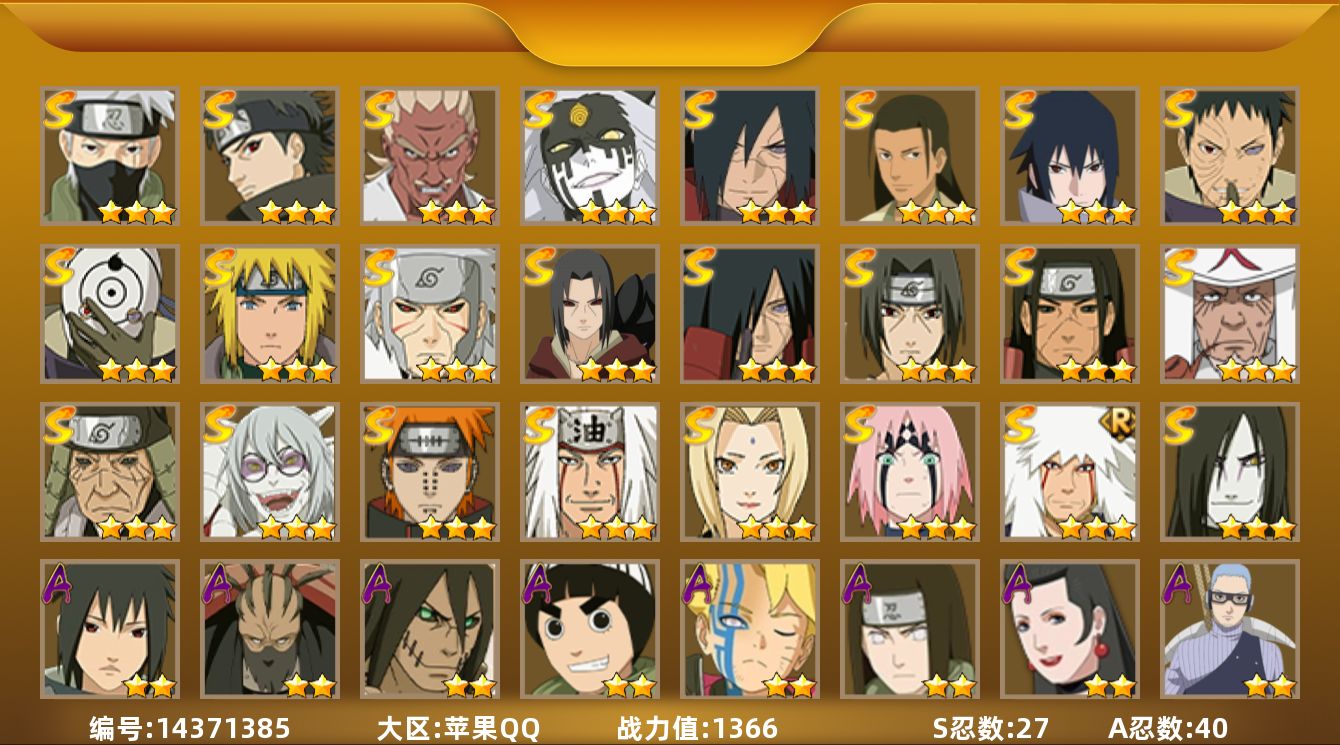Click the white spiral-masked Obito character
The image size is (1340, 745).
[x=110, y=314]
